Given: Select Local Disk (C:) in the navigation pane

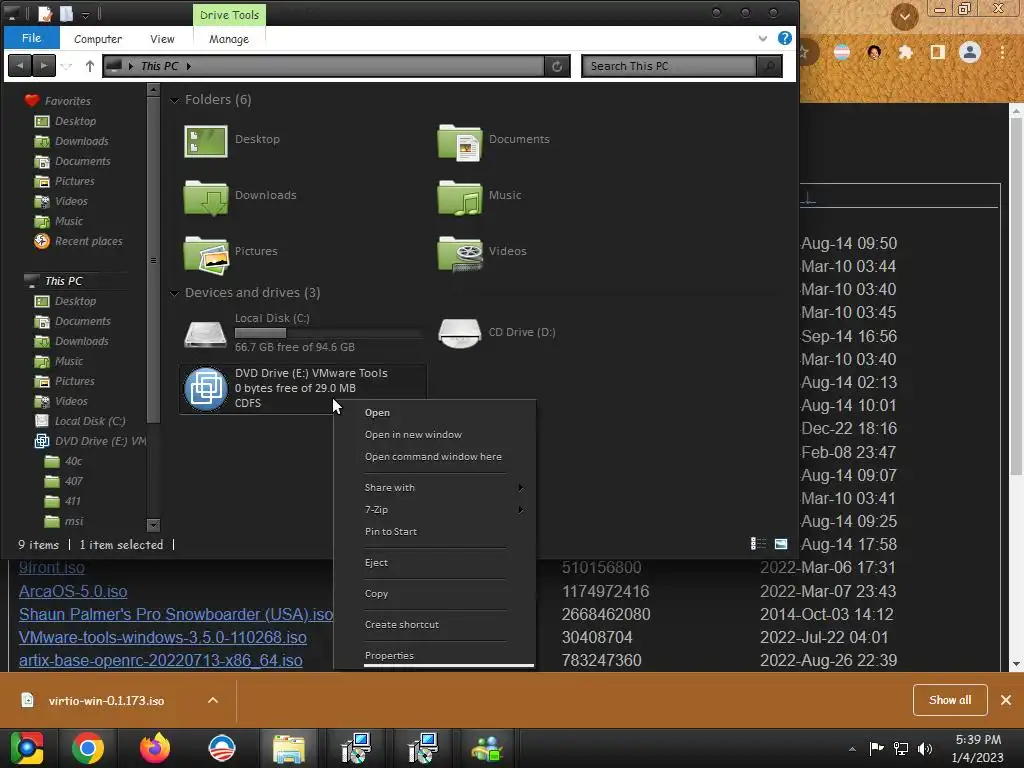Looking at the screenshot, I should [x=90, y=421].
